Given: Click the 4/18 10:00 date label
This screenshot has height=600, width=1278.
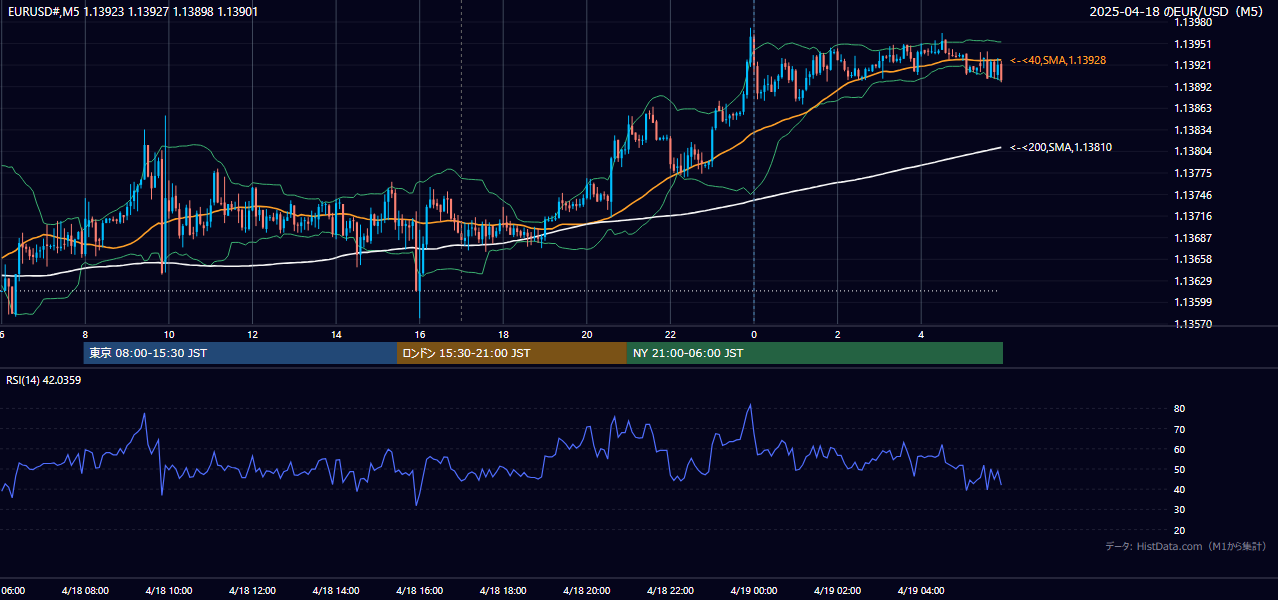Looking at the screenshot, I should [x=168, y=590].
